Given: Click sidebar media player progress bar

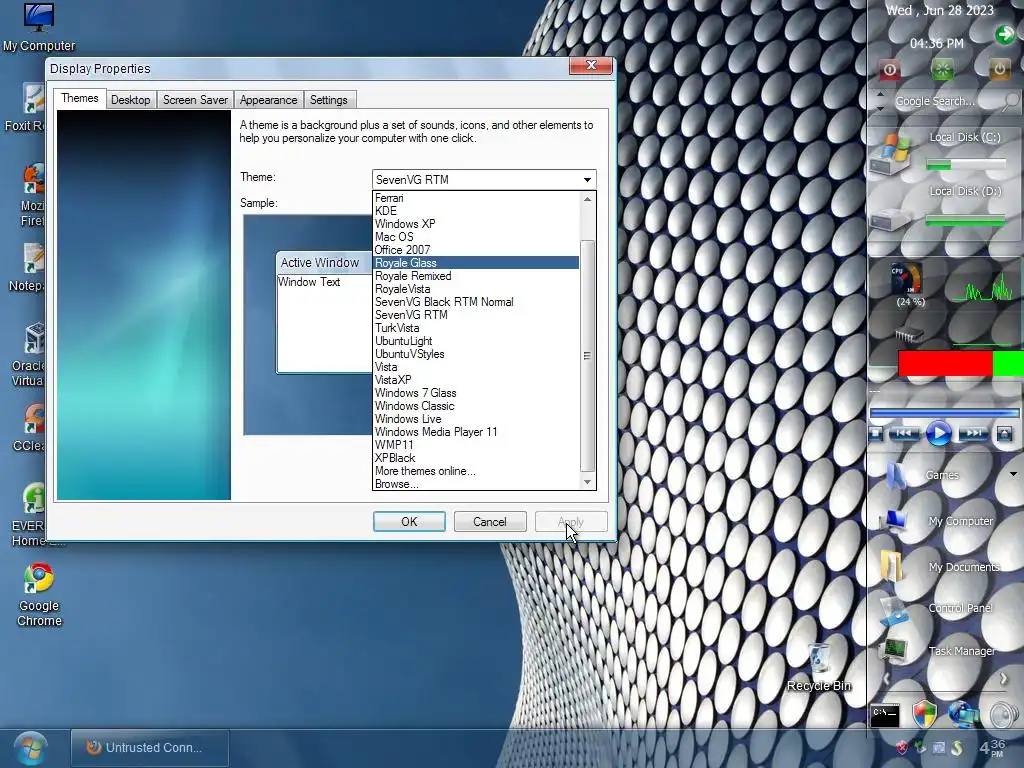Looking at the screenshot, I should 944,412.
